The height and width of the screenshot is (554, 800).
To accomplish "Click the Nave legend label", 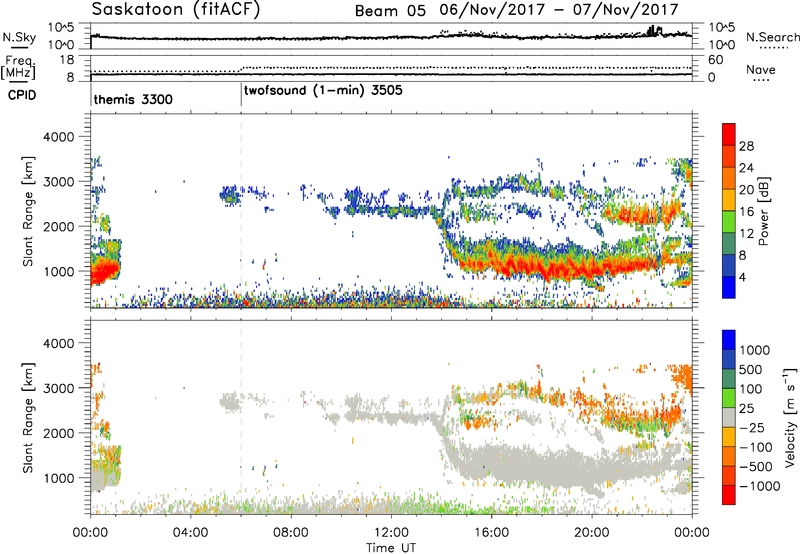I will coord(761,69).
